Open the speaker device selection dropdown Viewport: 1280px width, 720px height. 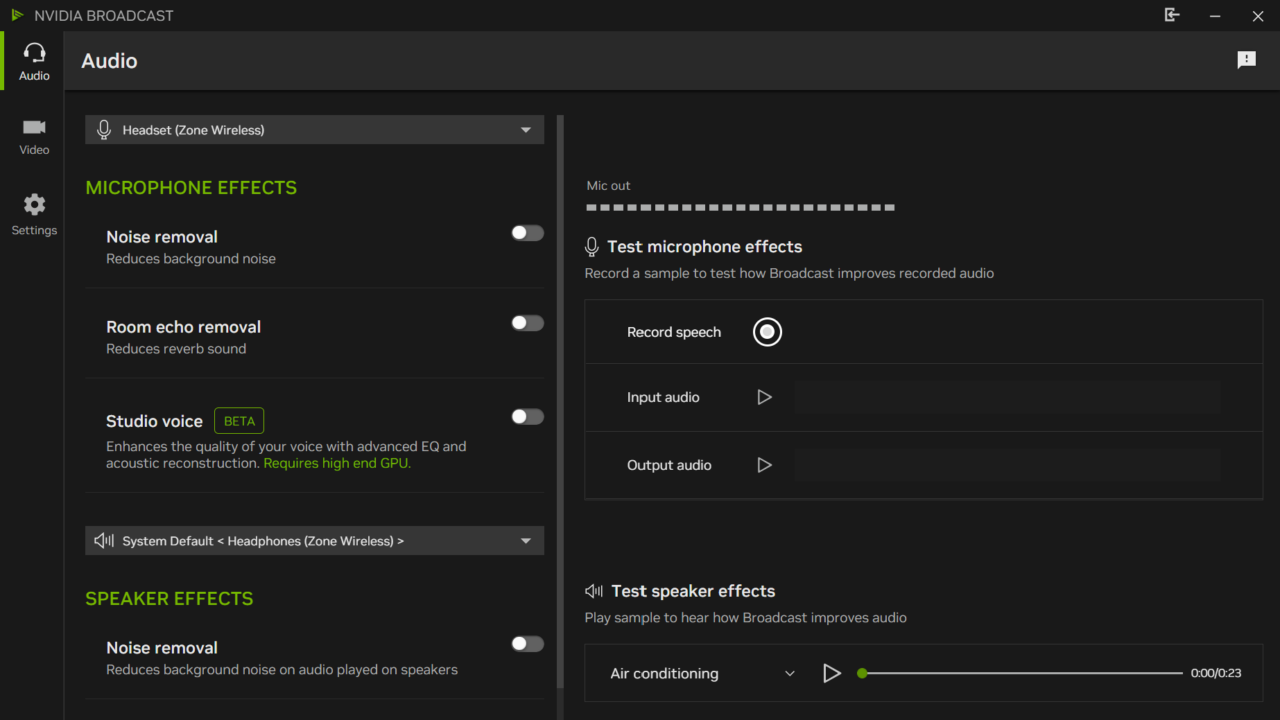pyautogui.click(x=314, y=540)
